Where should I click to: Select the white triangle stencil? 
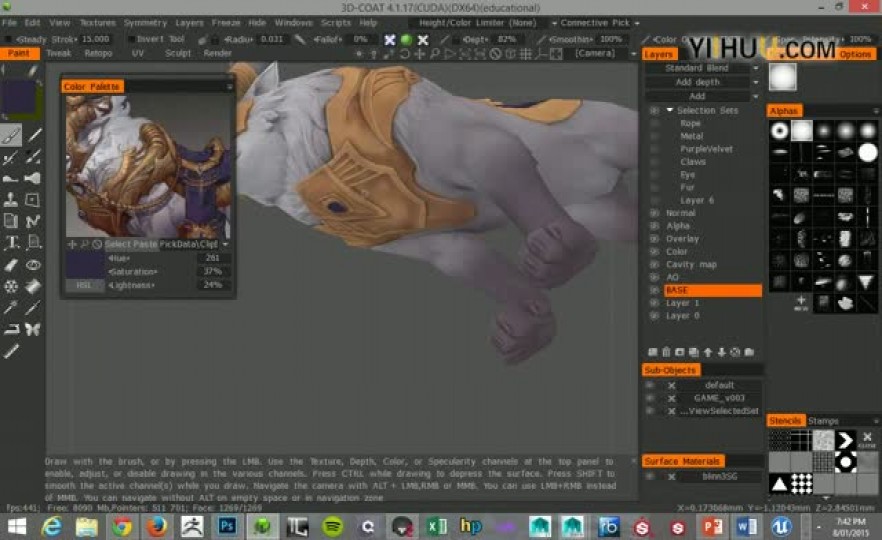pyautogui.click(x=779, y=483)
